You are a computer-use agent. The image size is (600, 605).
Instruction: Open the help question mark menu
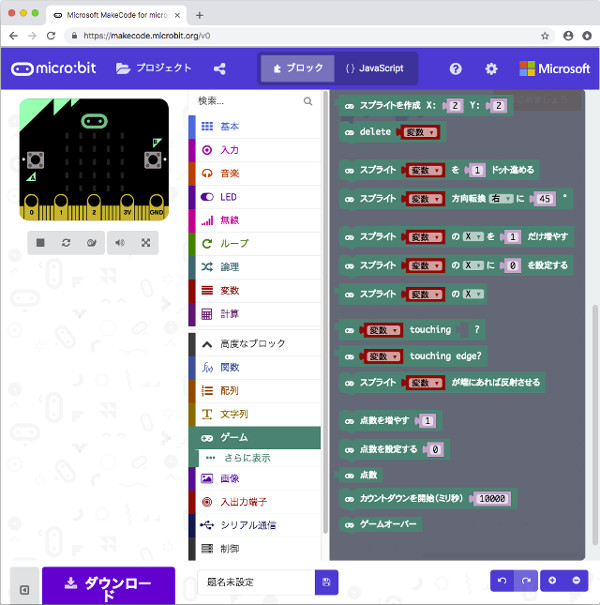[x=456, y=69]
